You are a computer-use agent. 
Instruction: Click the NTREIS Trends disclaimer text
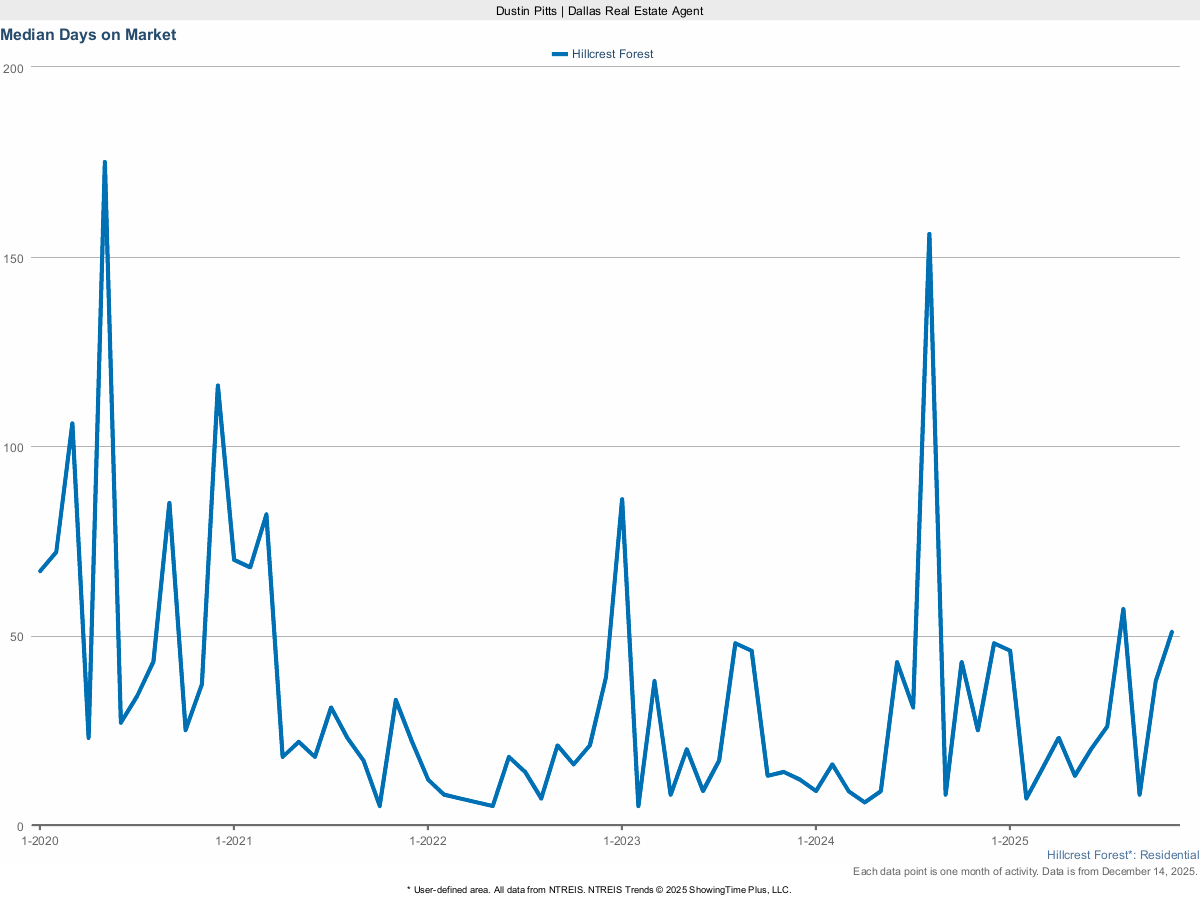pyautogui.click(x=599, y=888)
